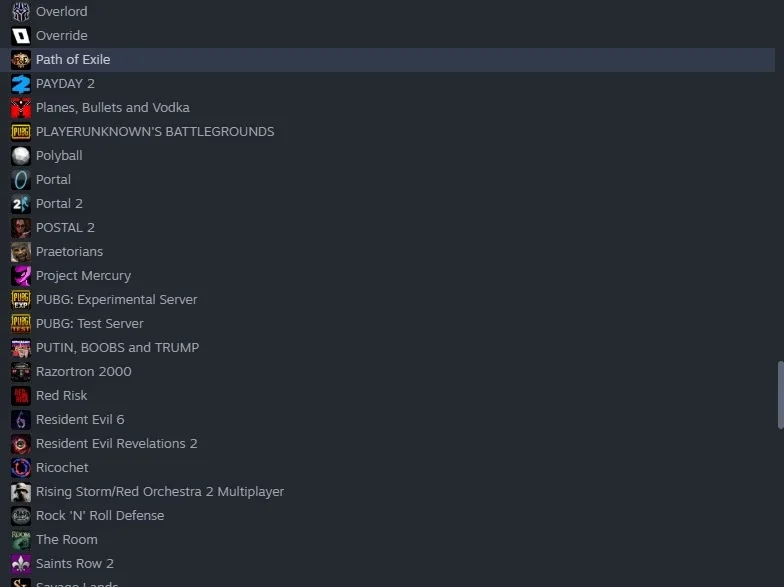Select Planes, Bullets and Vodka entry
Screen dimensions: 784x587
click(x=388, y=108)
